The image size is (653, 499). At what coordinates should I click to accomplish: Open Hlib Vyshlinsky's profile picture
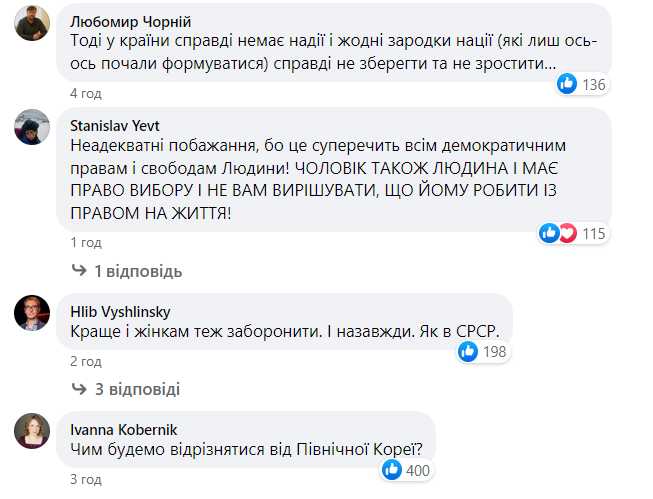[32, 312]
